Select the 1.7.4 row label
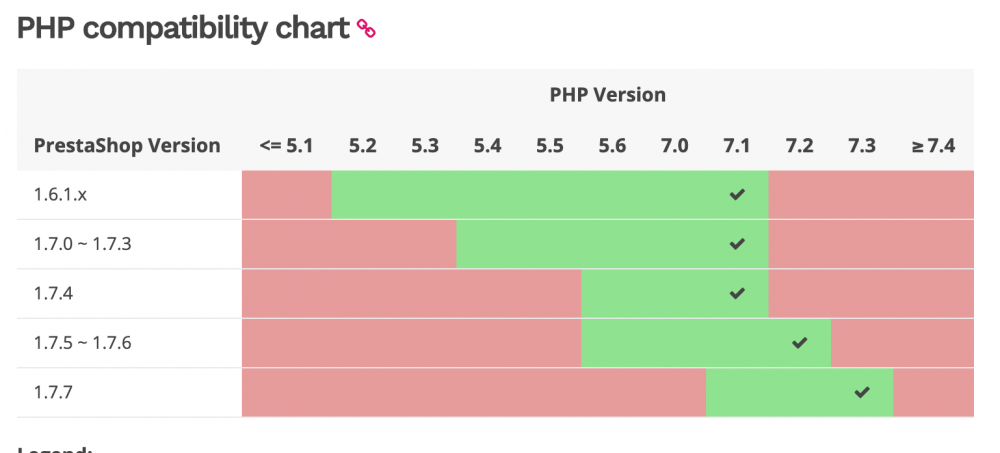This screenshot has height=453, width=1000. click(53, 294)
